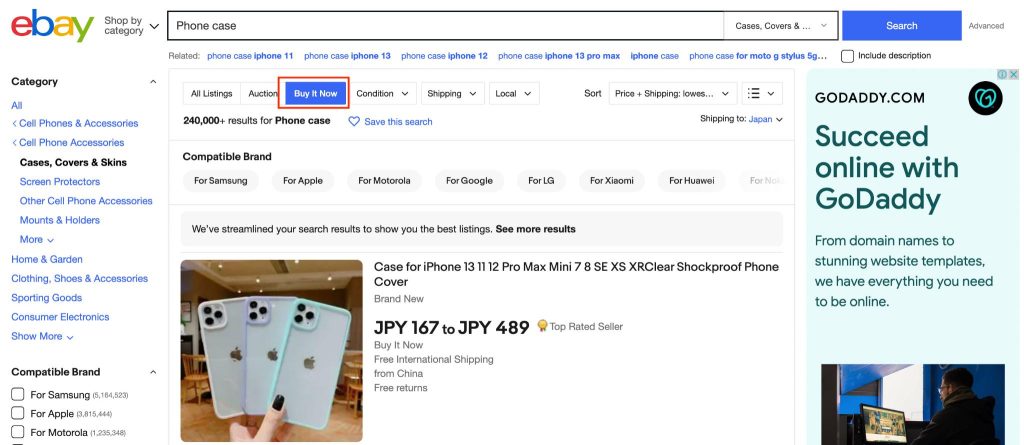Open Home & Garden category
Image resolution: width=1024 pixels, height=445 pixels.
click(x=47, y=259)
